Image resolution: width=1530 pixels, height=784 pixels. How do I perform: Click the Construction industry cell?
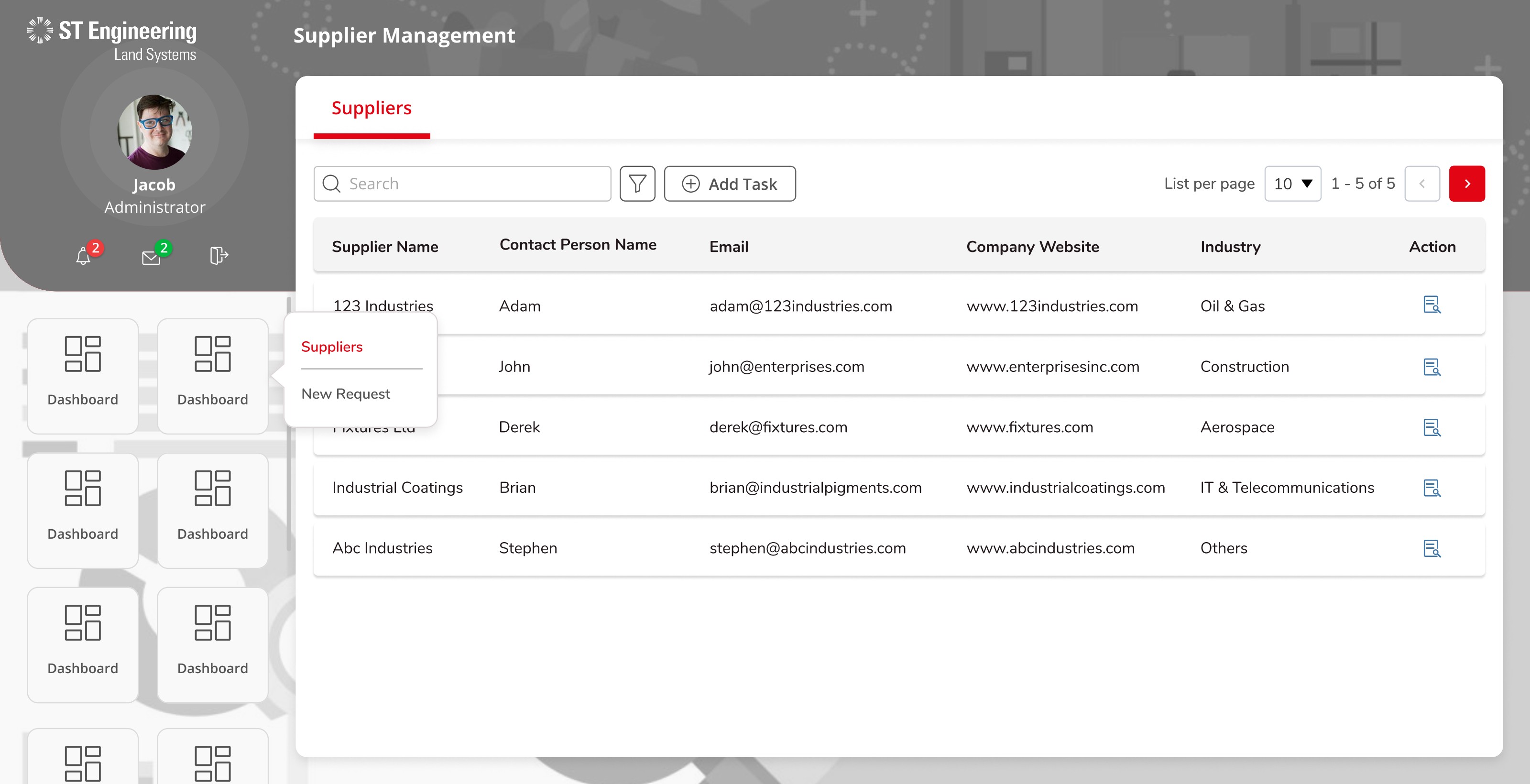pos(1244,367)
